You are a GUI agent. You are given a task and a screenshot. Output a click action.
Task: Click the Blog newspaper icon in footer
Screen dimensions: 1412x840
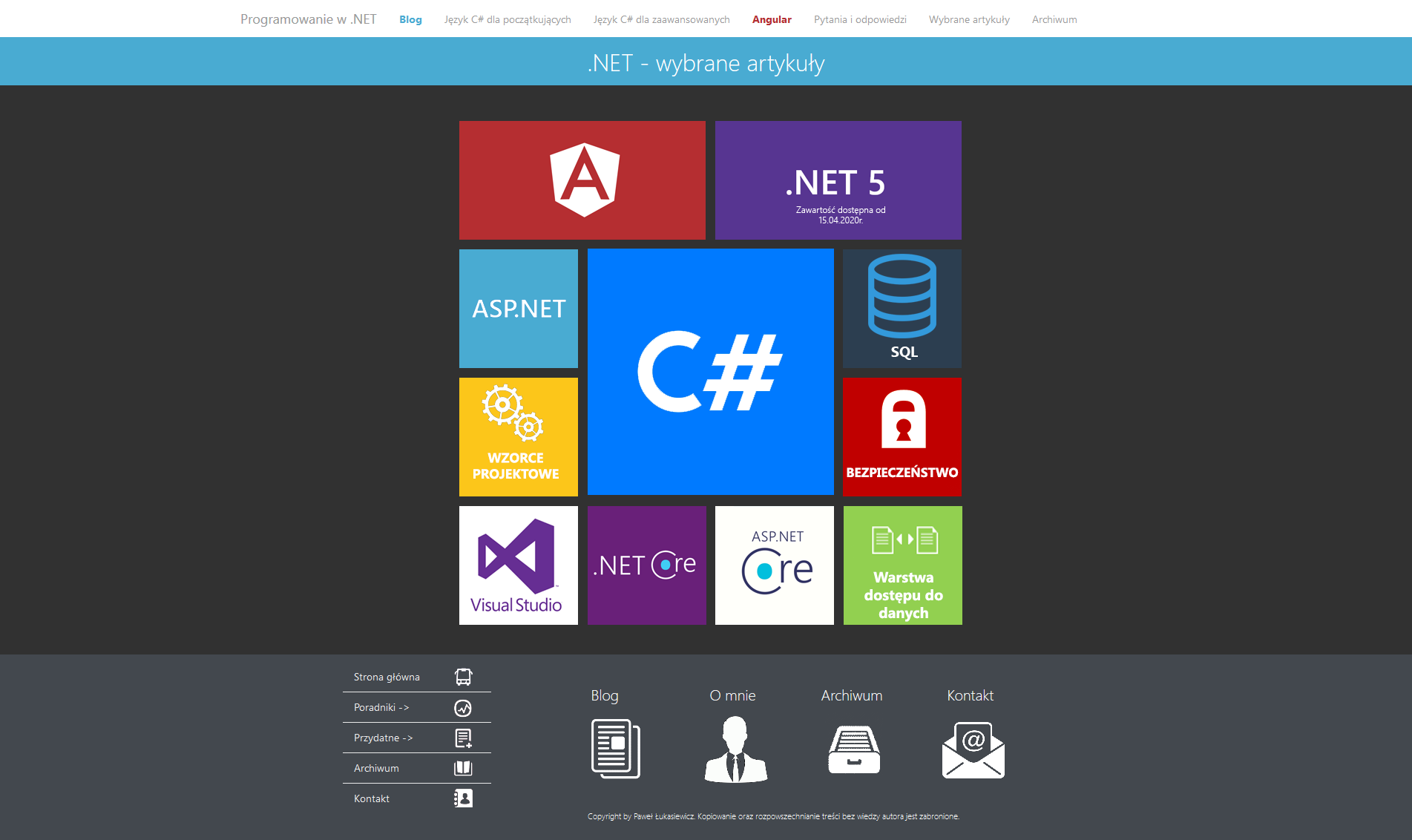(x=616, y=749)
